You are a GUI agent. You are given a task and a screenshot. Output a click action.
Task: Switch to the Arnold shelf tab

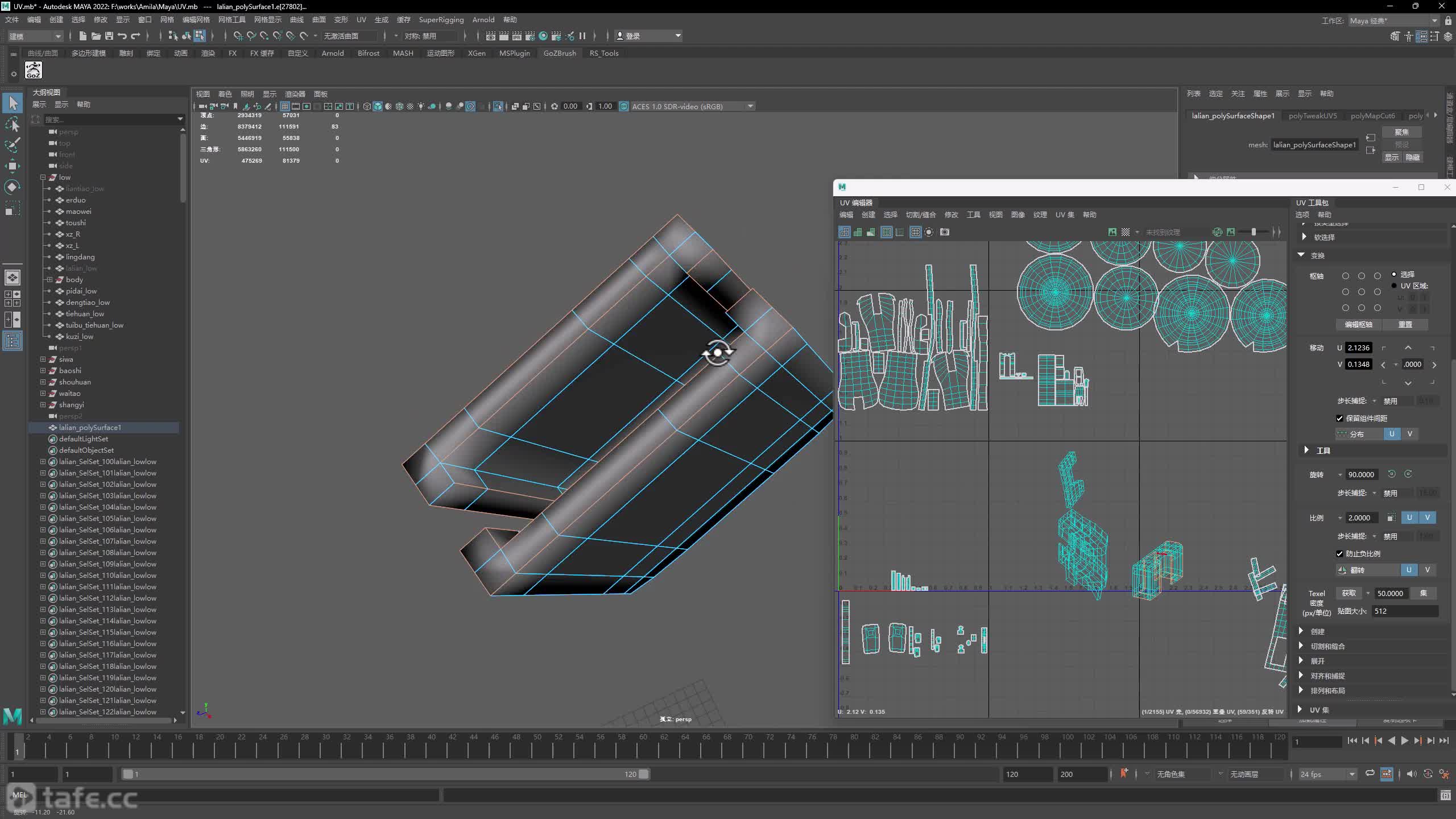click(333, 53)
